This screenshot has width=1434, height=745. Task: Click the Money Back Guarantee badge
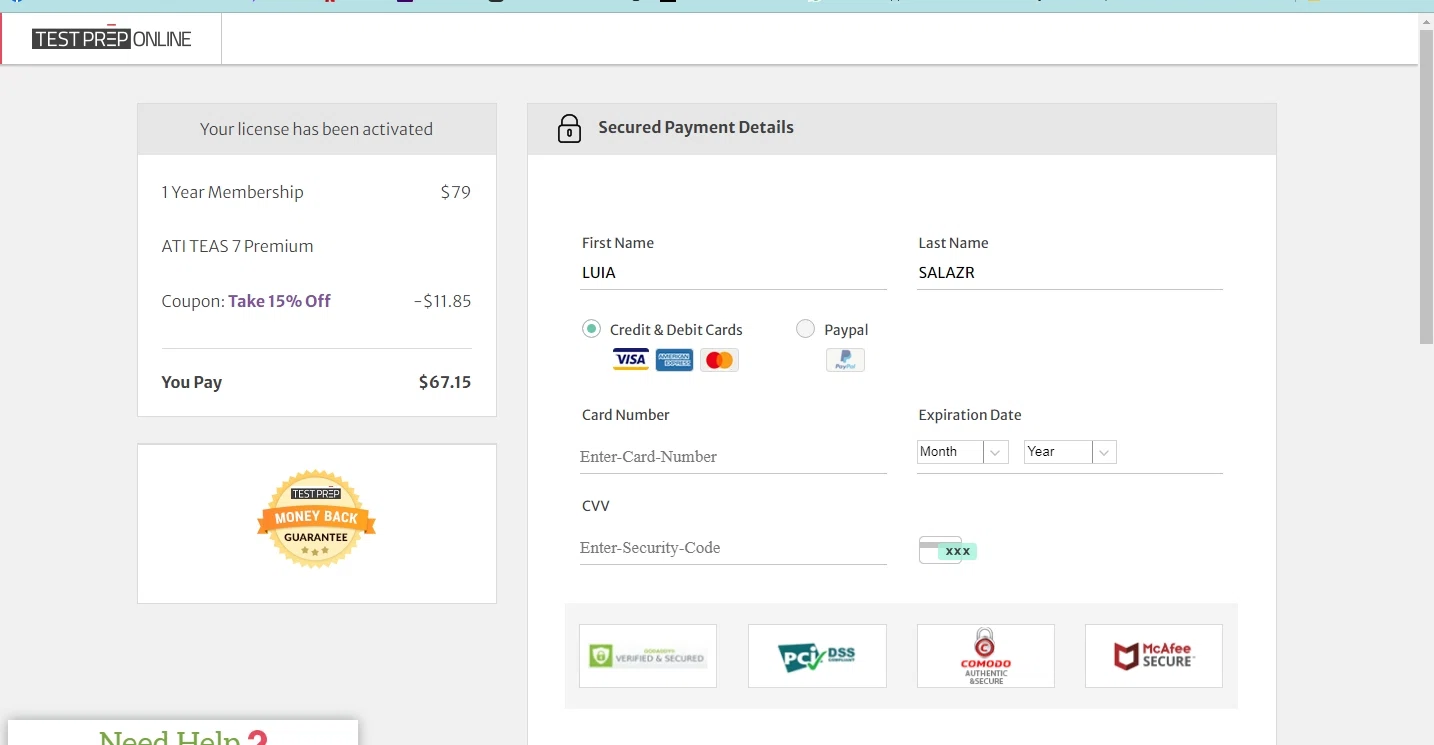[x=316, y=519]
